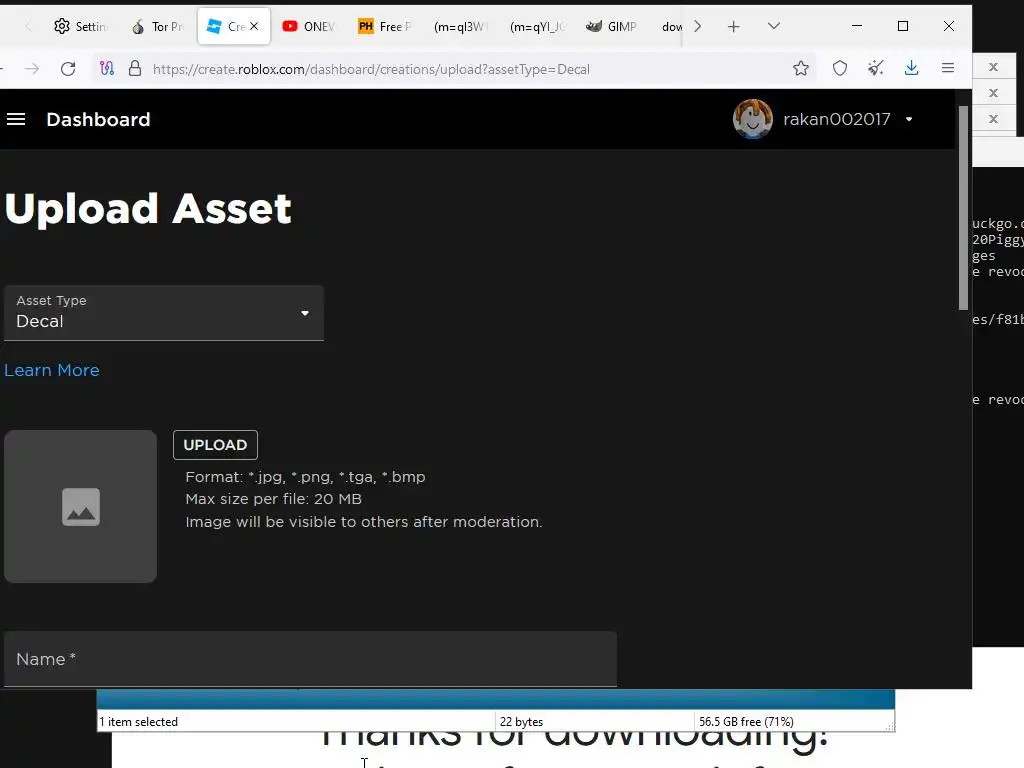Switch to the Free P tab
The height and width of the screenshot is (768, 1024).
[x=385, y=27]
